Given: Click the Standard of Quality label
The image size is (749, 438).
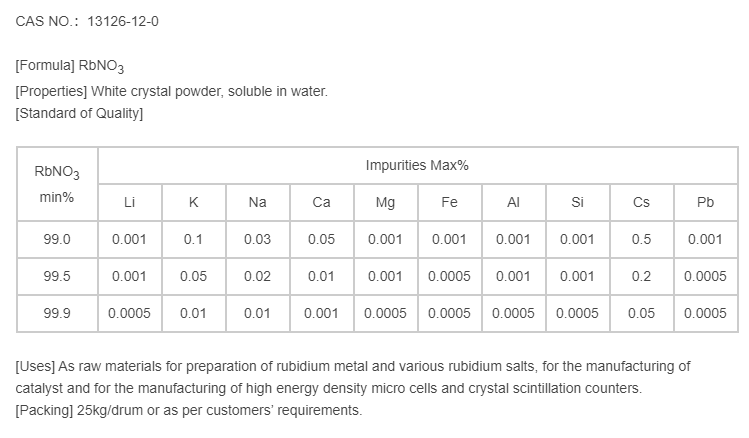Looking at the screenshot, I should 80,113.
